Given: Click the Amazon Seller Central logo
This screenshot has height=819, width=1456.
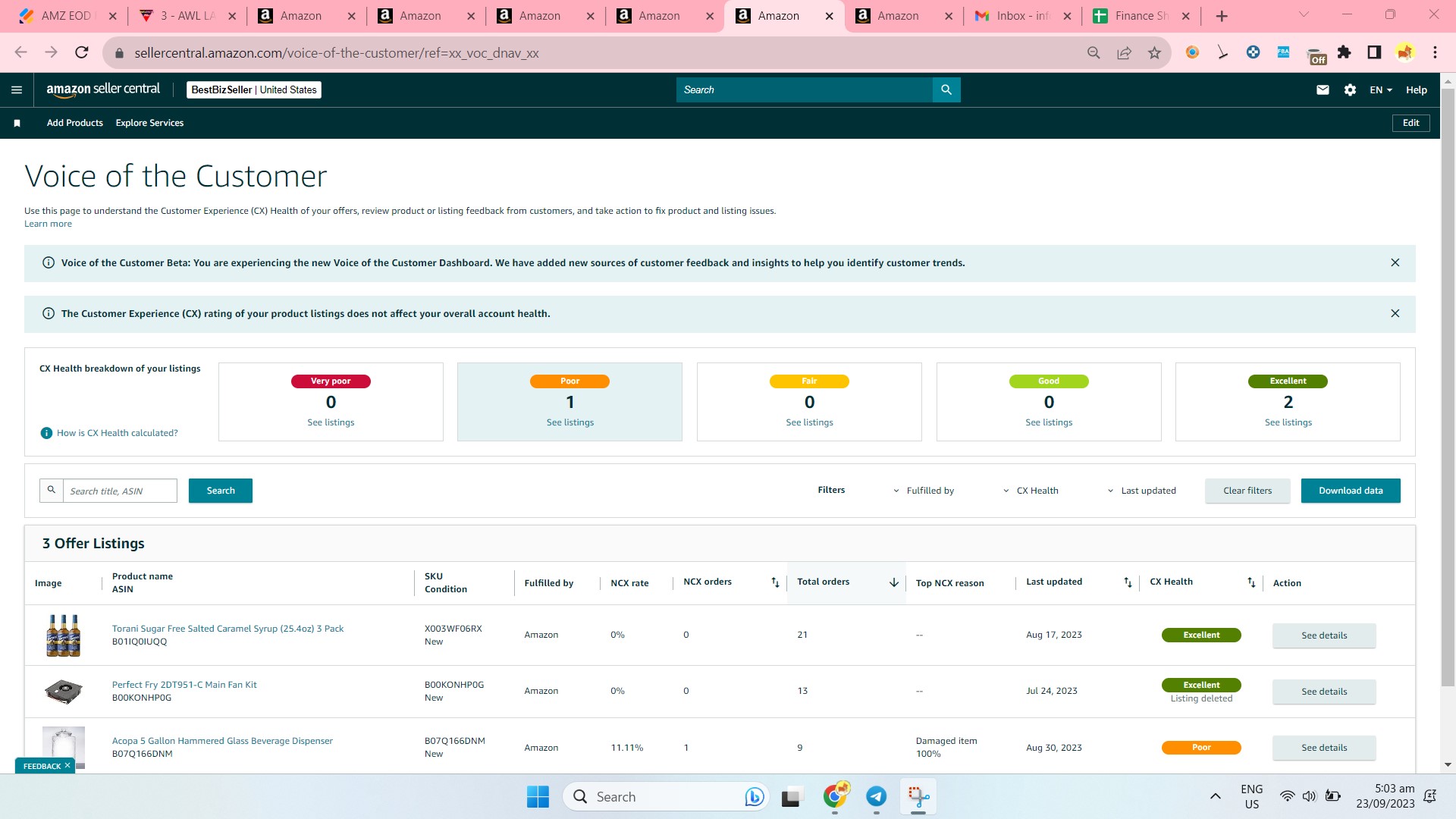Looking at the screenshot, I should (103, 89).
